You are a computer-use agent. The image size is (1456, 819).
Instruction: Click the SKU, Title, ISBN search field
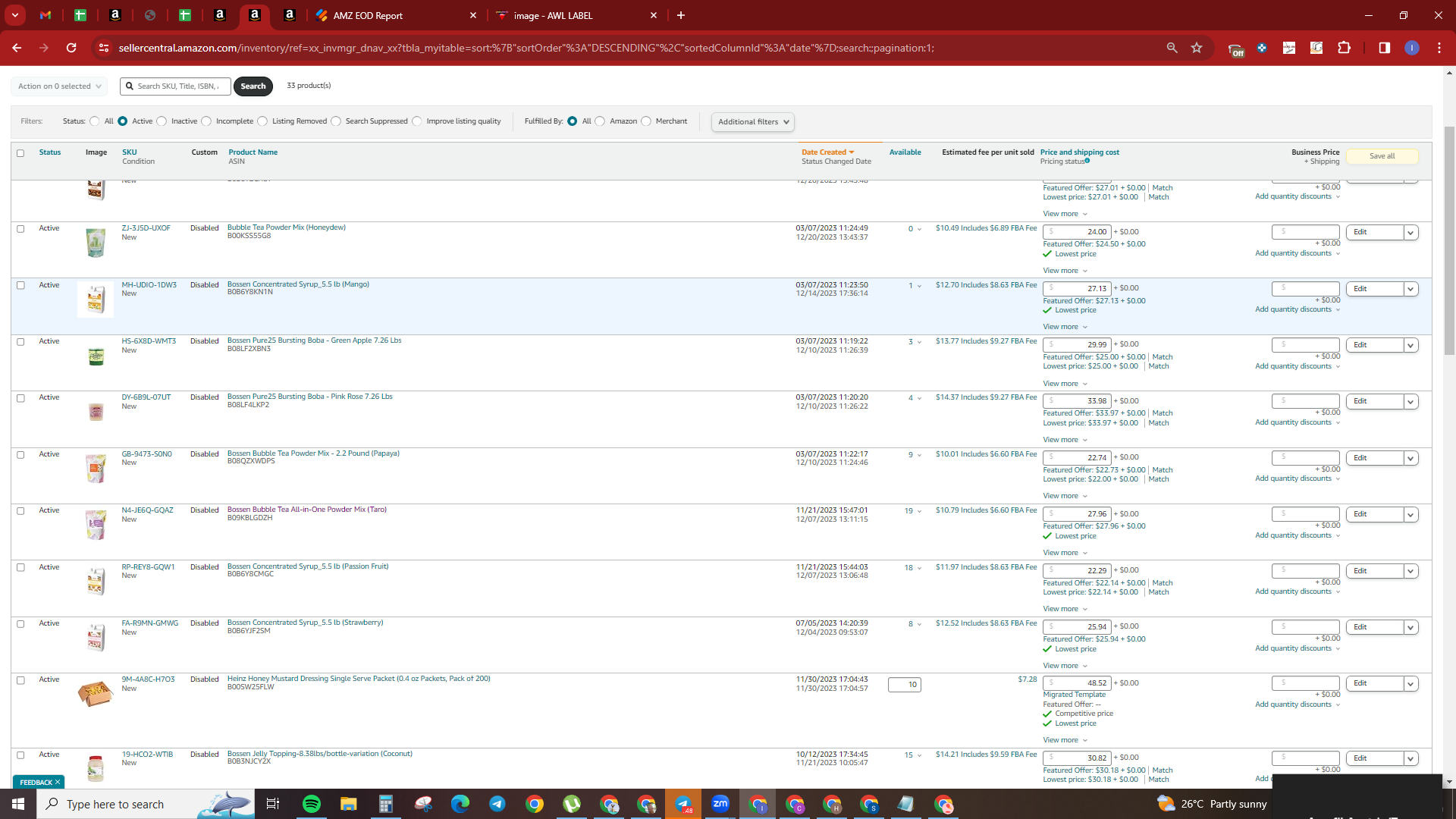coord(176,86)
